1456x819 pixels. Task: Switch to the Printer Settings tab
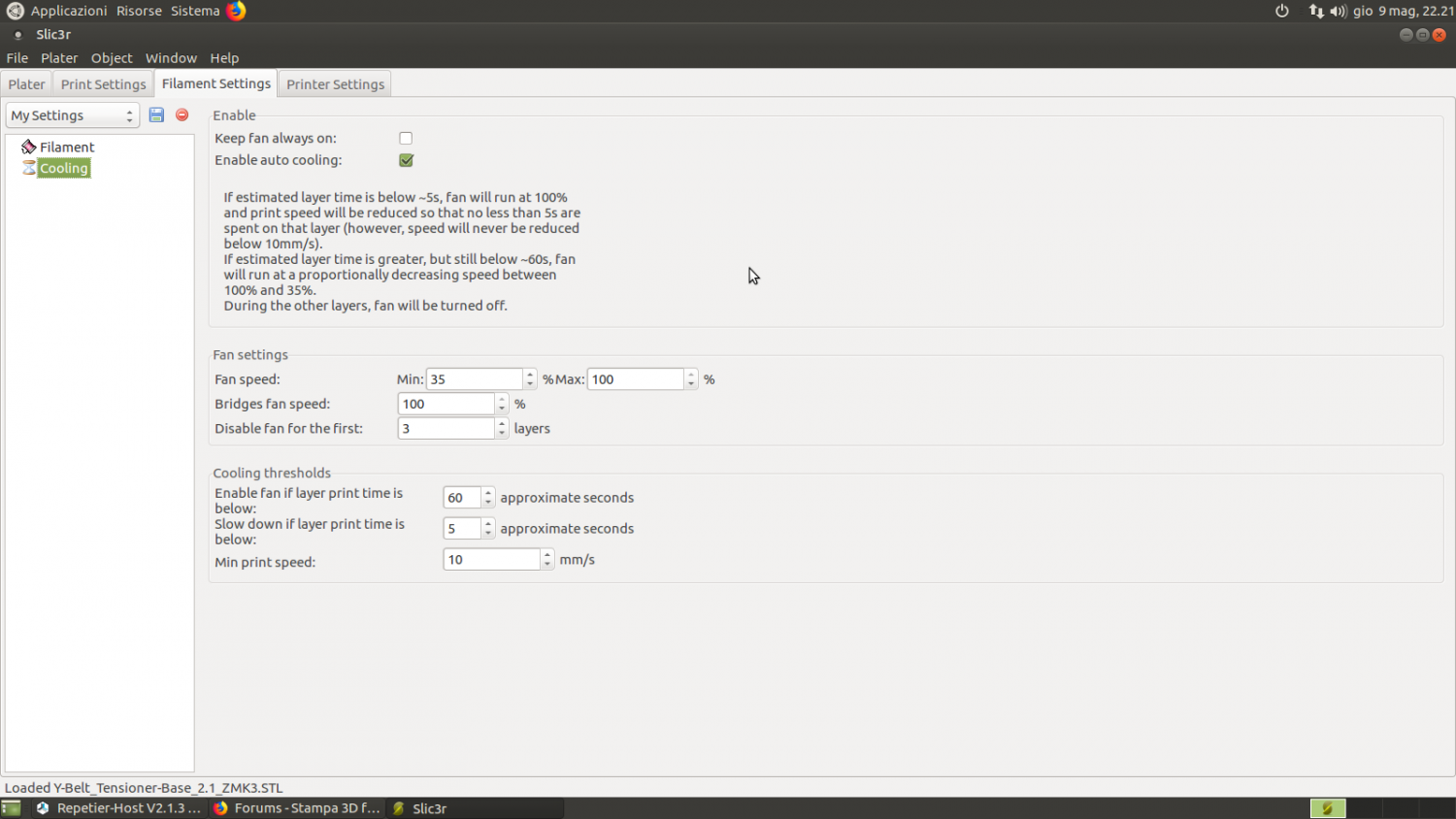click(x=336, y=84)
